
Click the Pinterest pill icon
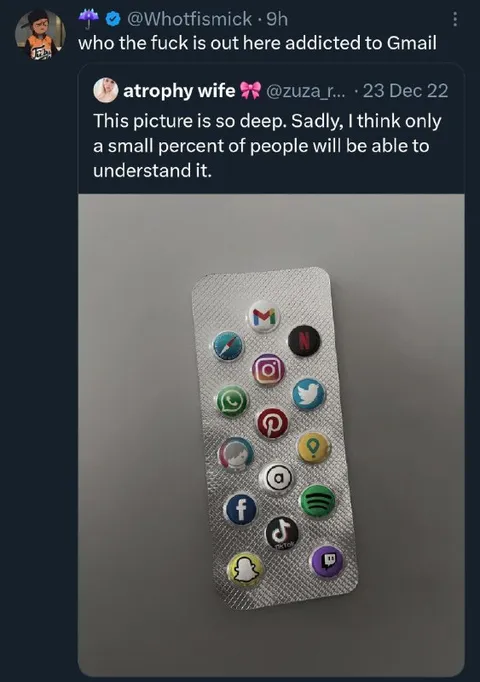click(272, 424)
